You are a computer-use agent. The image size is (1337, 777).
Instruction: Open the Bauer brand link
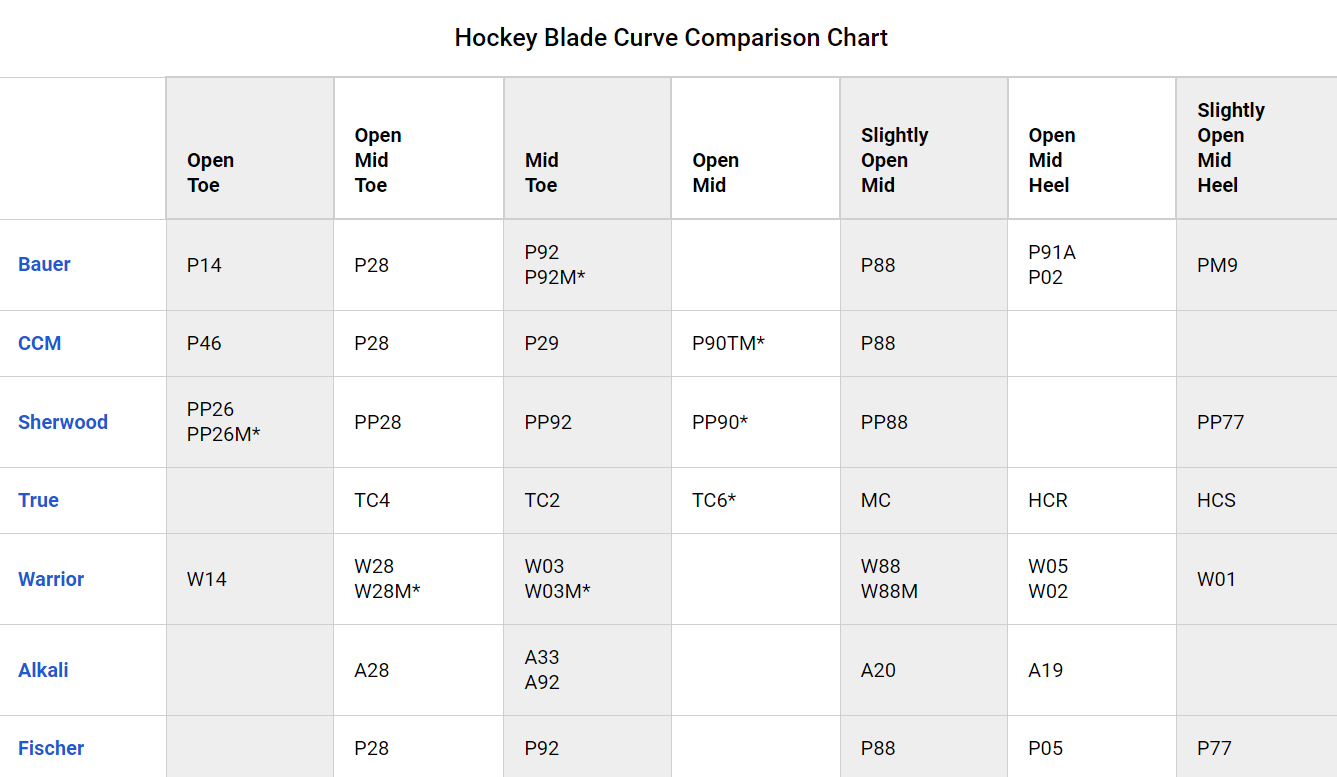(x=44, y=265)
